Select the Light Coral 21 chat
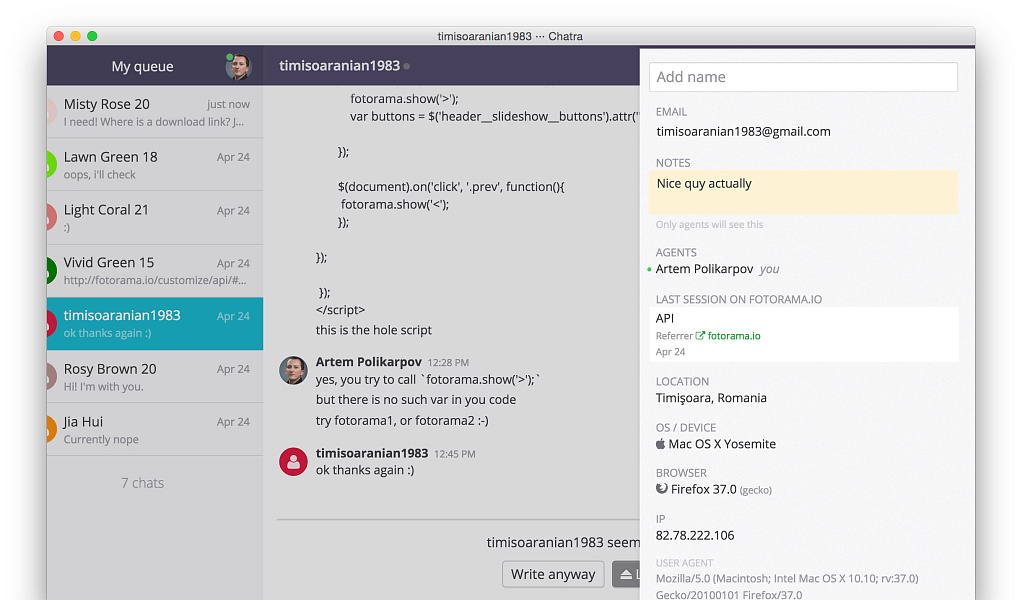Image resolution: width=1022 pixels, height=600 pixels. 155,218
